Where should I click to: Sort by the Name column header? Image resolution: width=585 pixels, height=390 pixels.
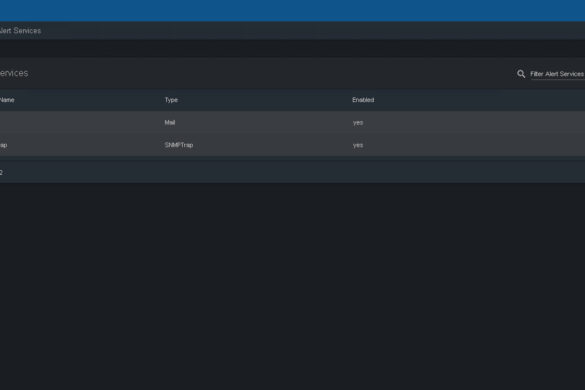pyautogui.click(x=7, y=100)
